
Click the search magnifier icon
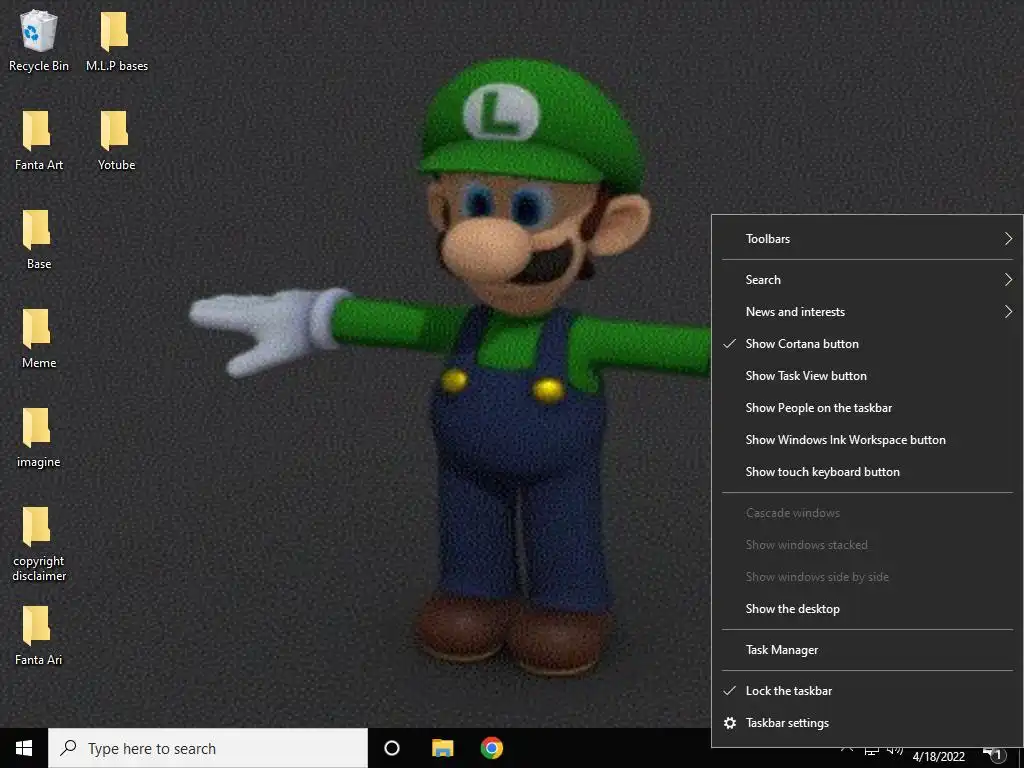coord(68,748)
